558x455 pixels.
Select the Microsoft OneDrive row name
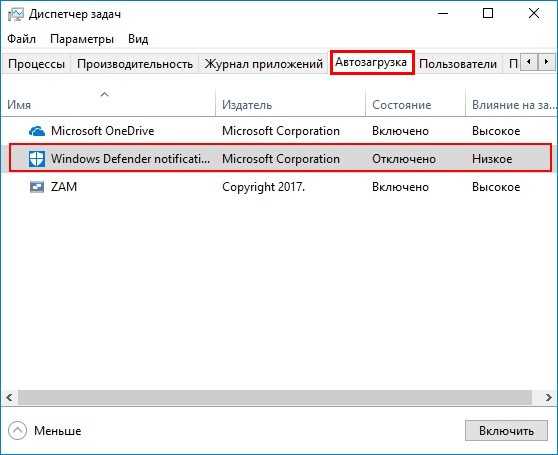click(102, 131)
